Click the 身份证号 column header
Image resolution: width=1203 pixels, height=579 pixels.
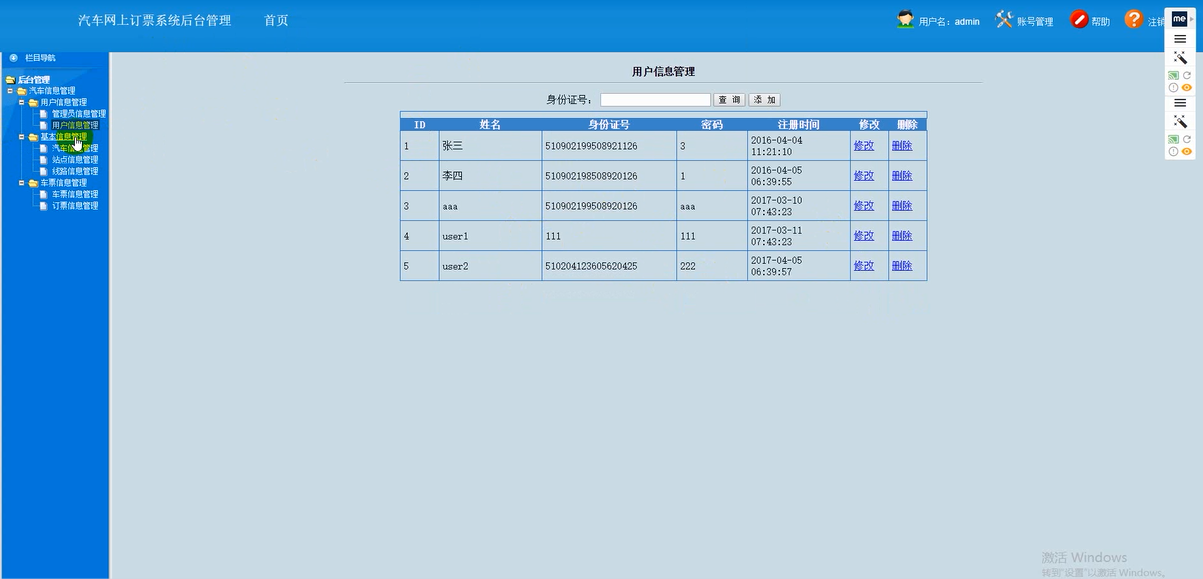[x=609, y=125]
